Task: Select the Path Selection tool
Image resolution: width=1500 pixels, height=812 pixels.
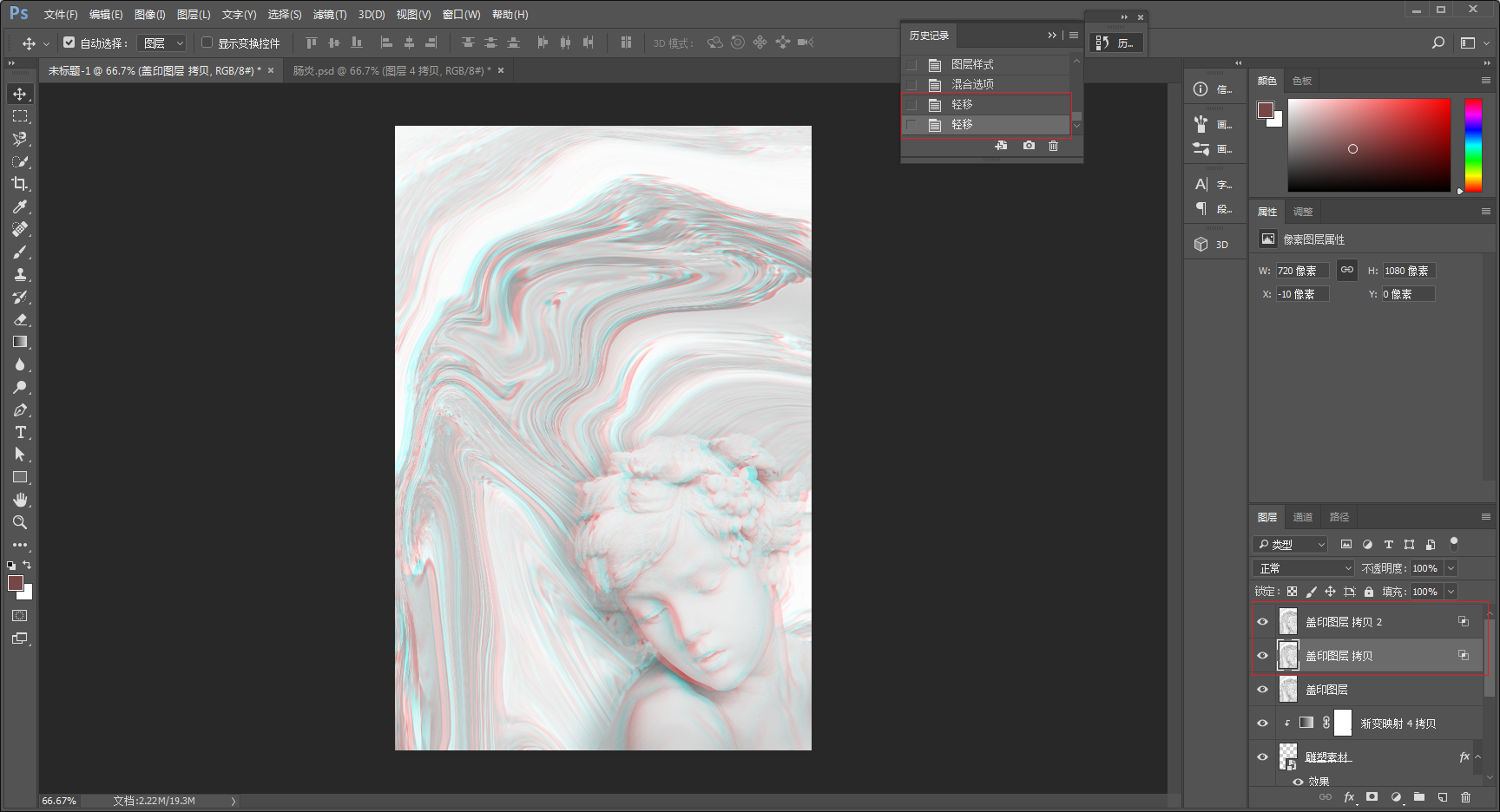Action: 20,455
